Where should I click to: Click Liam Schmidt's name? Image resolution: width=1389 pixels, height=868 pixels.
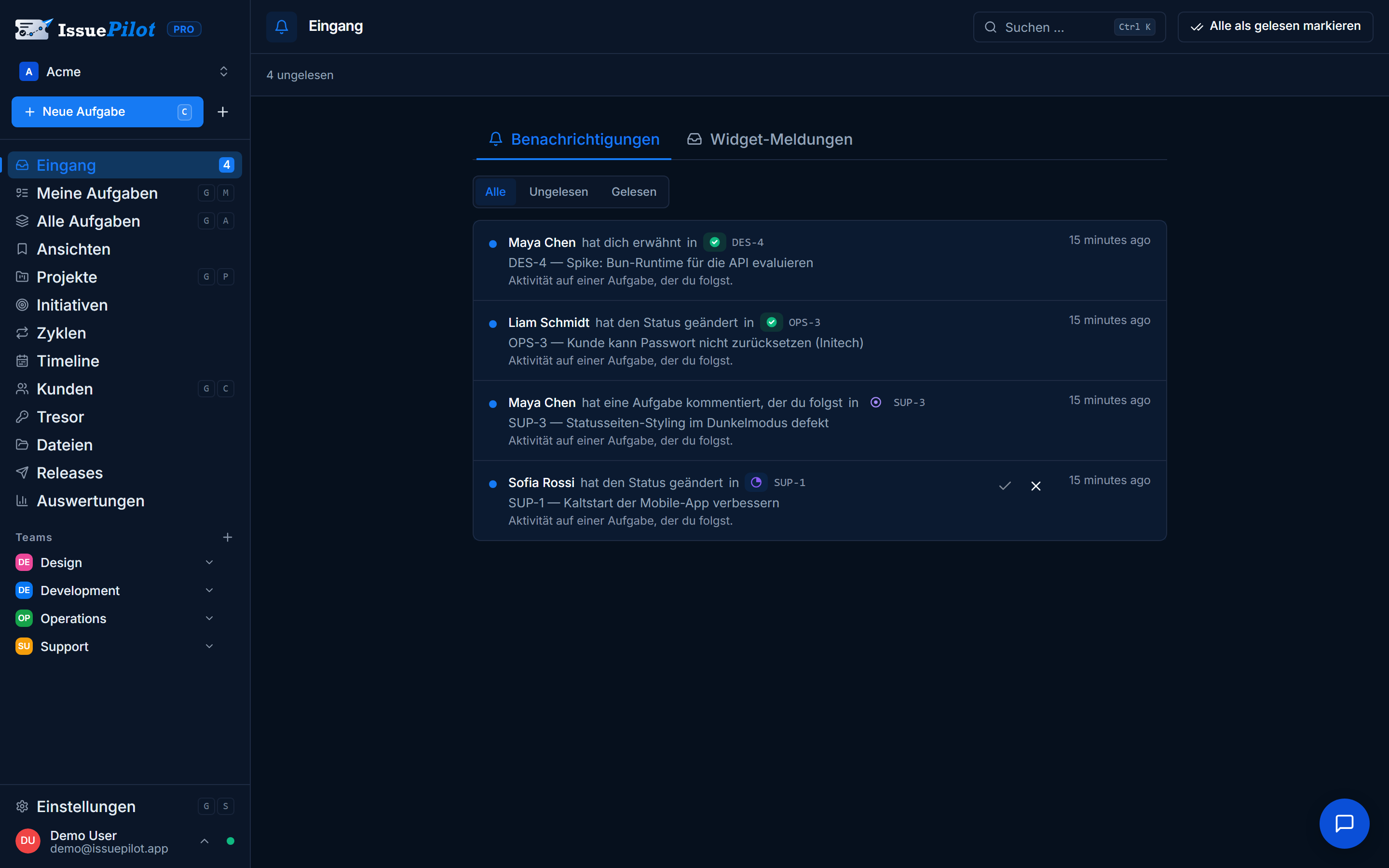[x=548, y=323]
